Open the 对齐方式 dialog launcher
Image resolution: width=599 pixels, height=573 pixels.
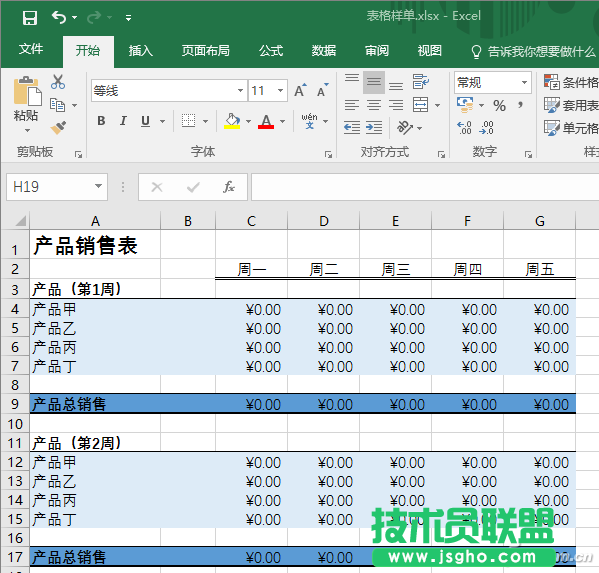click(x=441, y=154)
